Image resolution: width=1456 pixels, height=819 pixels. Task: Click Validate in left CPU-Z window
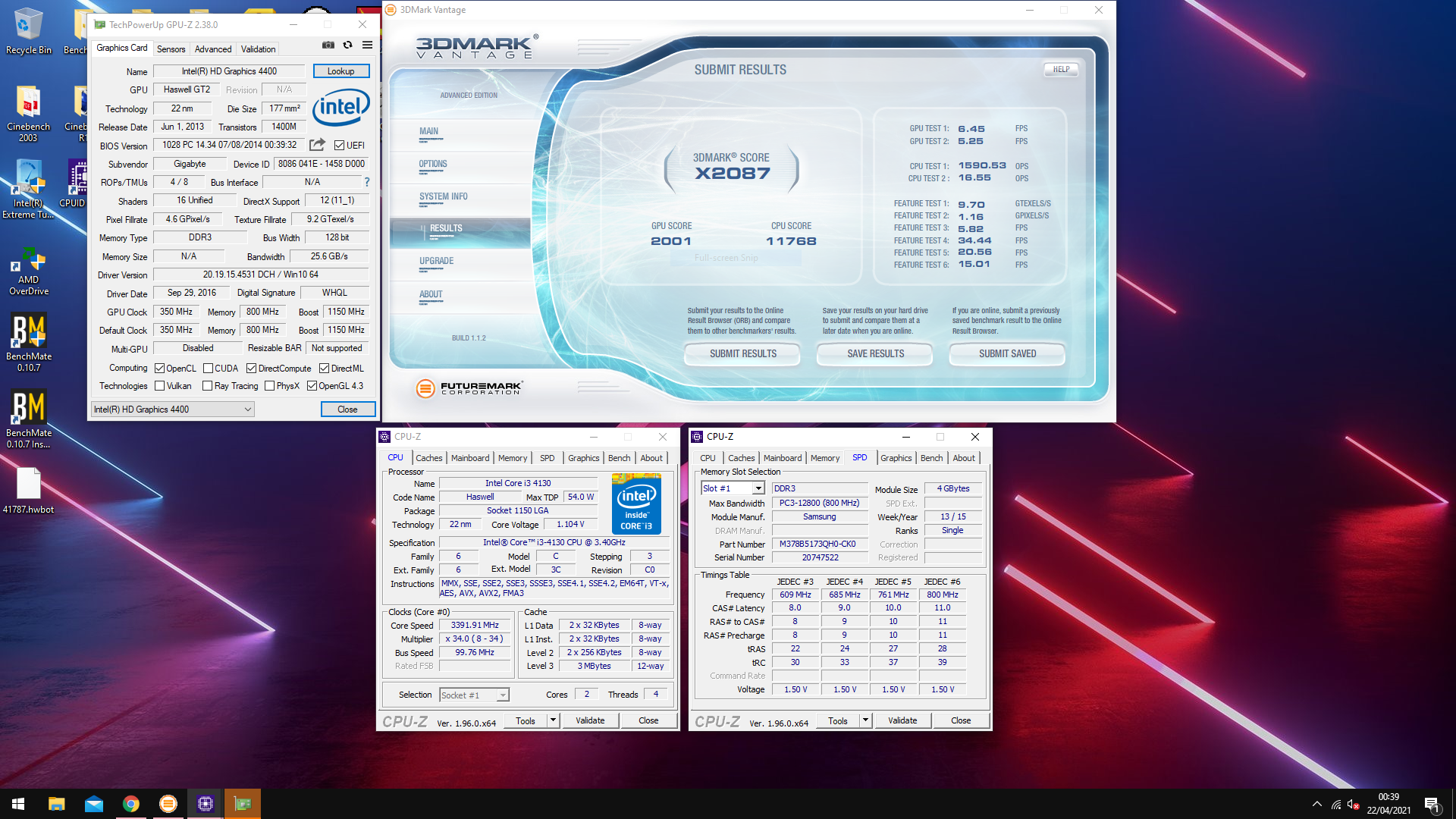[590, 720]
